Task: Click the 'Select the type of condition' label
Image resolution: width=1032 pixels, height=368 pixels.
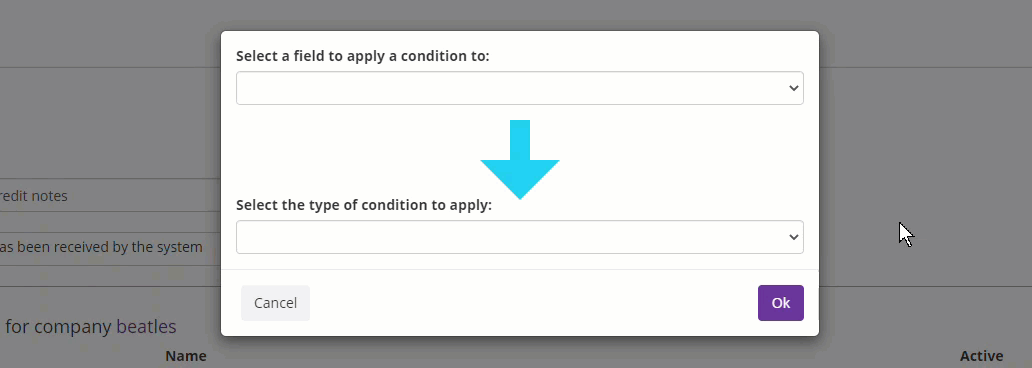Action: click(364, 205)
